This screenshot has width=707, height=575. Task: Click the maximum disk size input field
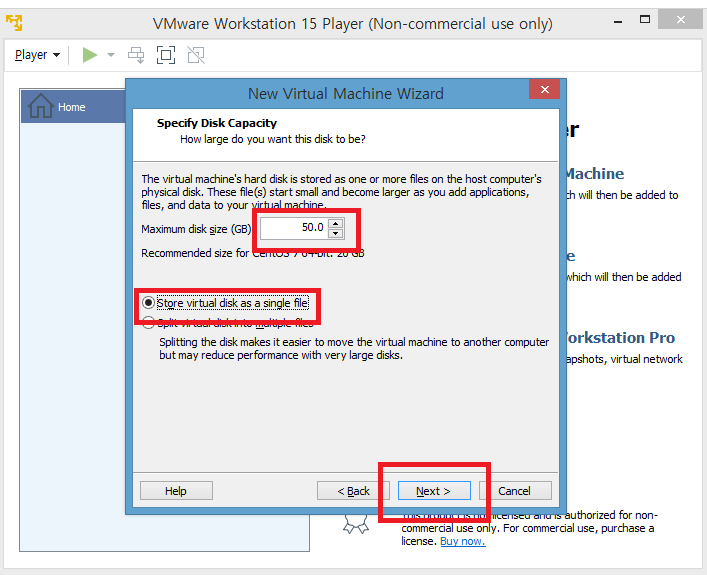[x=294, y=228]
